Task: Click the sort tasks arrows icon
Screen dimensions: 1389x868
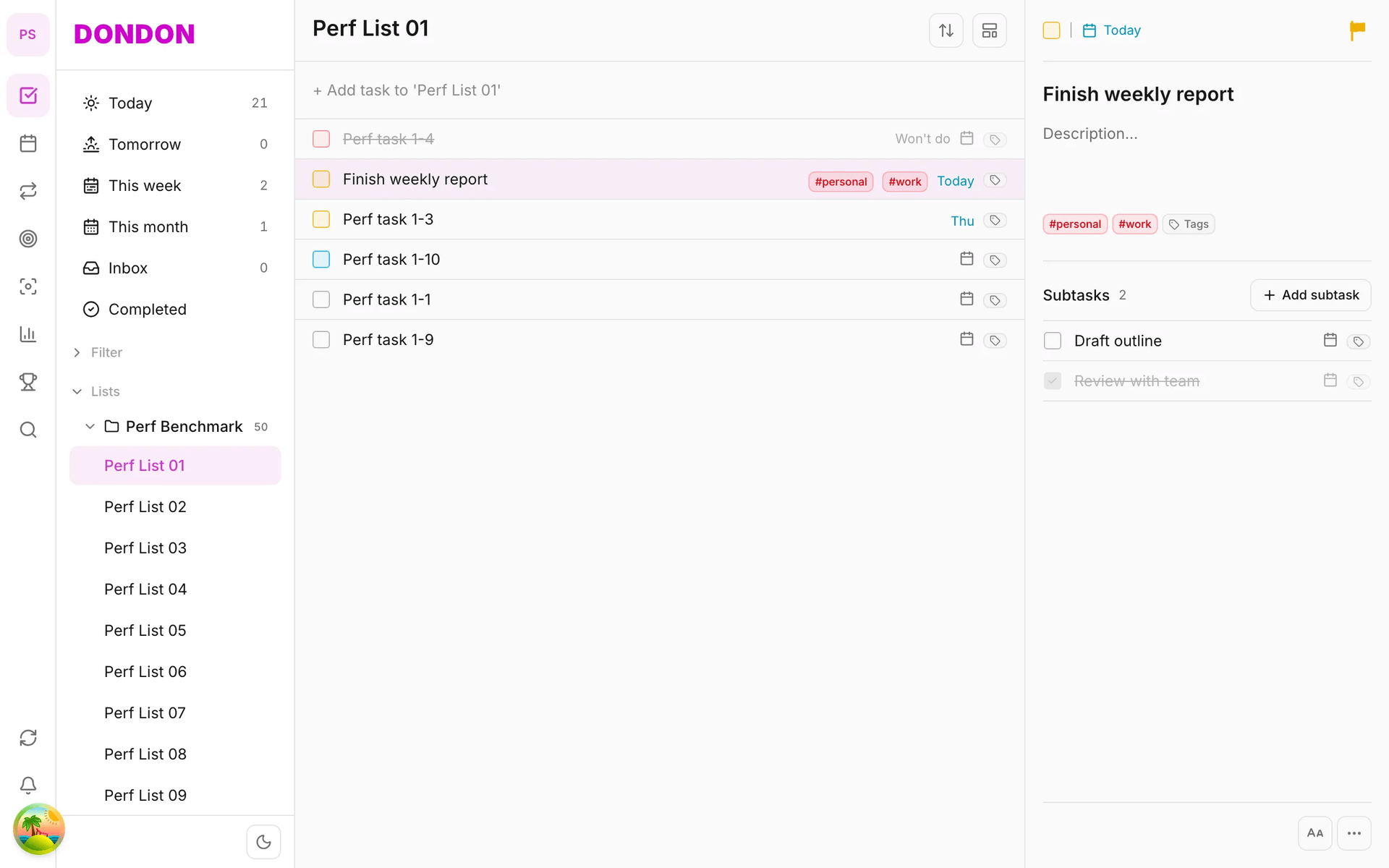Action: pyautogui.click(x=946, y=30)
